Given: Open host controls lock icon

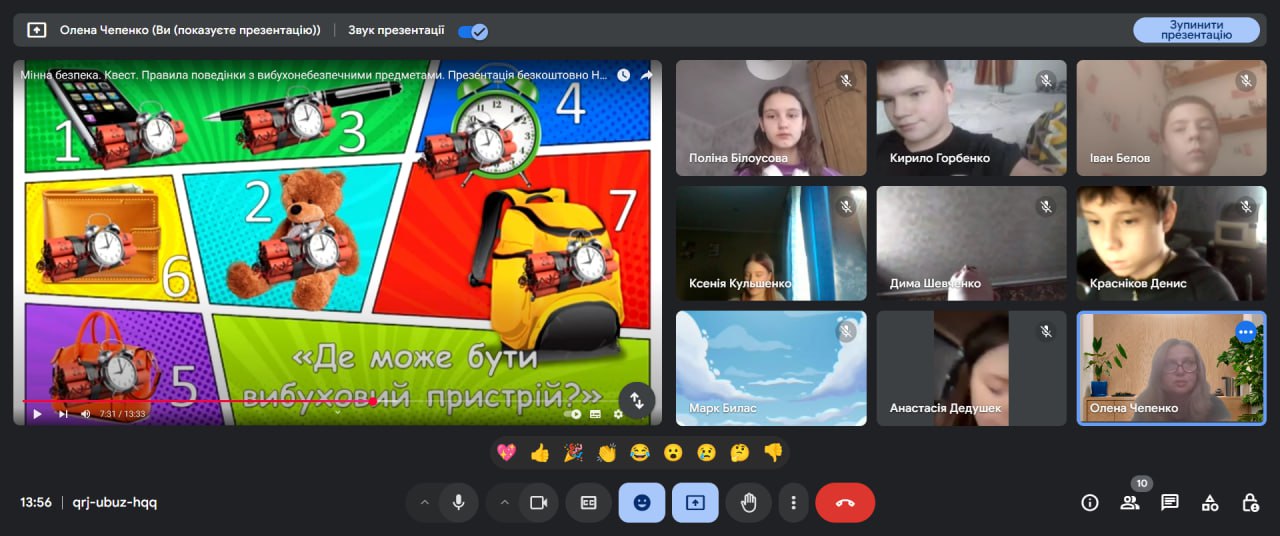Looking at the screenshot, I should (x=1249, y=503).
